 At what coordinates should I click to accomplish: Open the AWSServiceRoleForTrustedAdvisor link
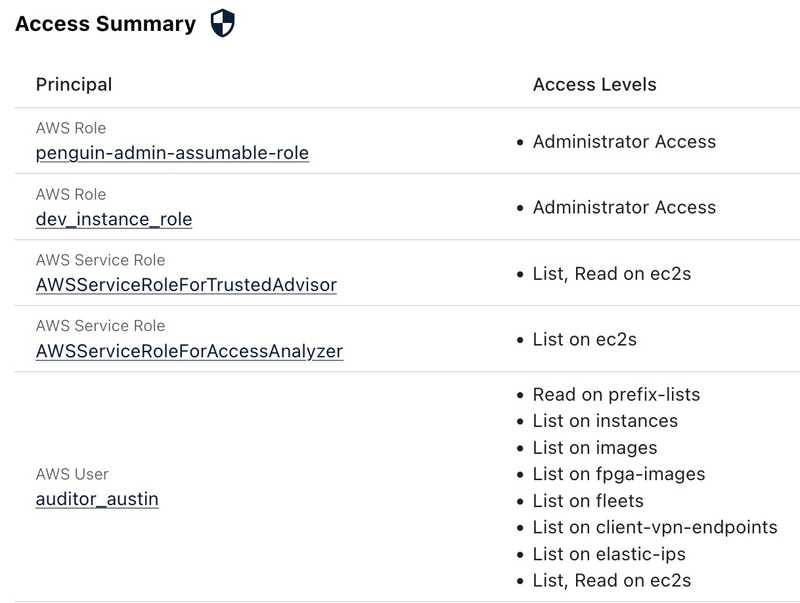coord(186,285)
